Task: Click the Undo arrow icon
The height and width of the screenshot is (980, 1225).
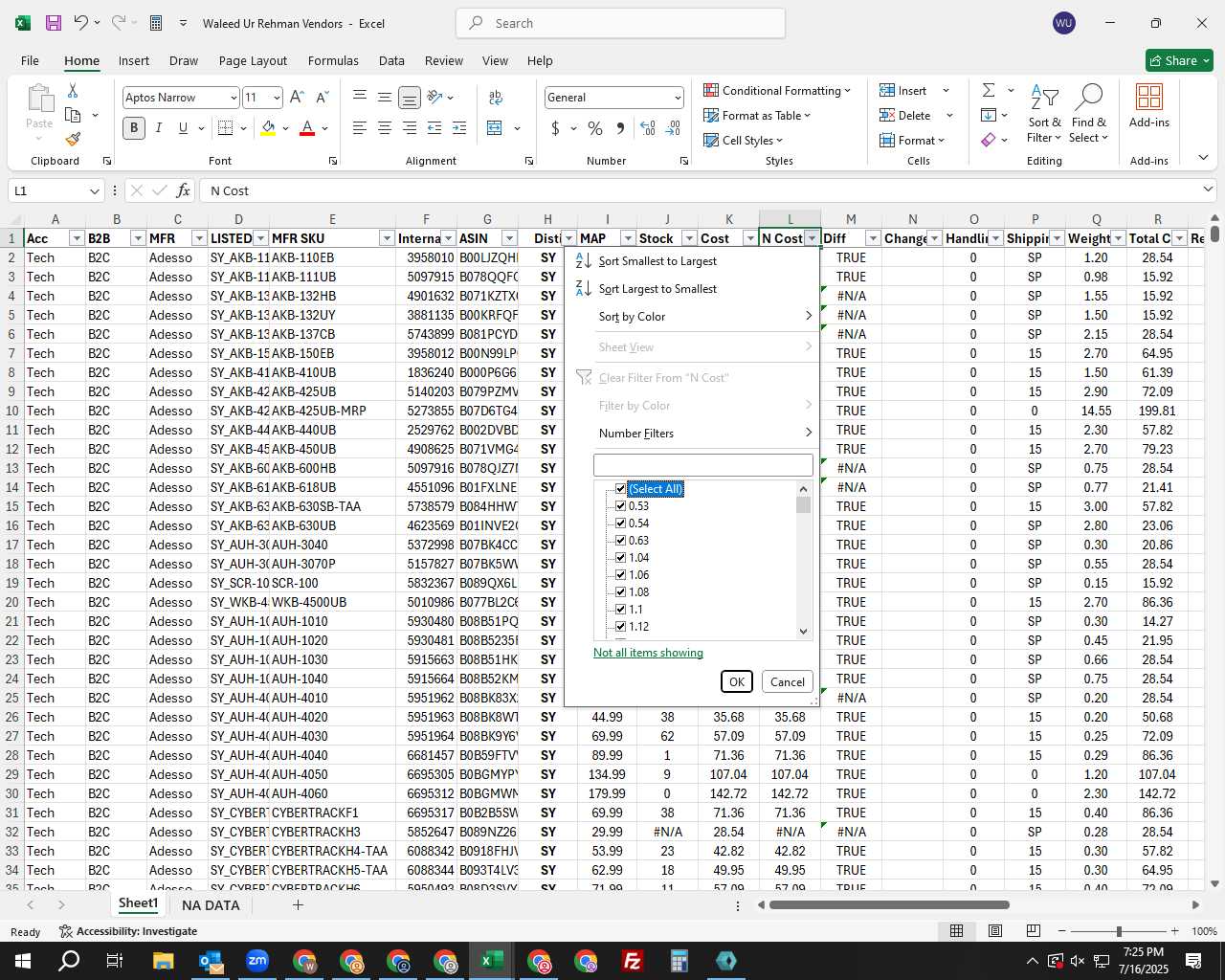Action: [81, 23]
